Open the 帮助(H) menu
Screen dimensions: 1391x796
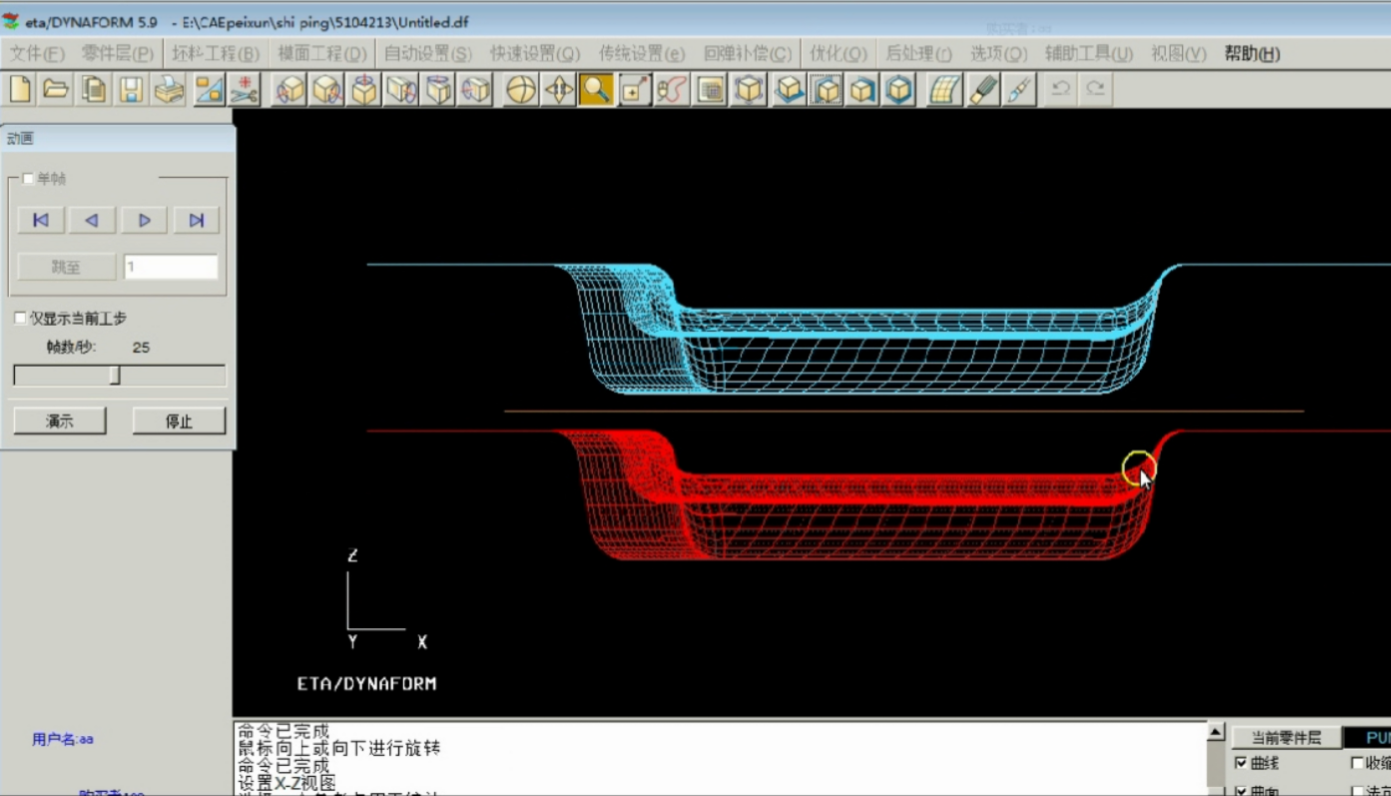1252,54
